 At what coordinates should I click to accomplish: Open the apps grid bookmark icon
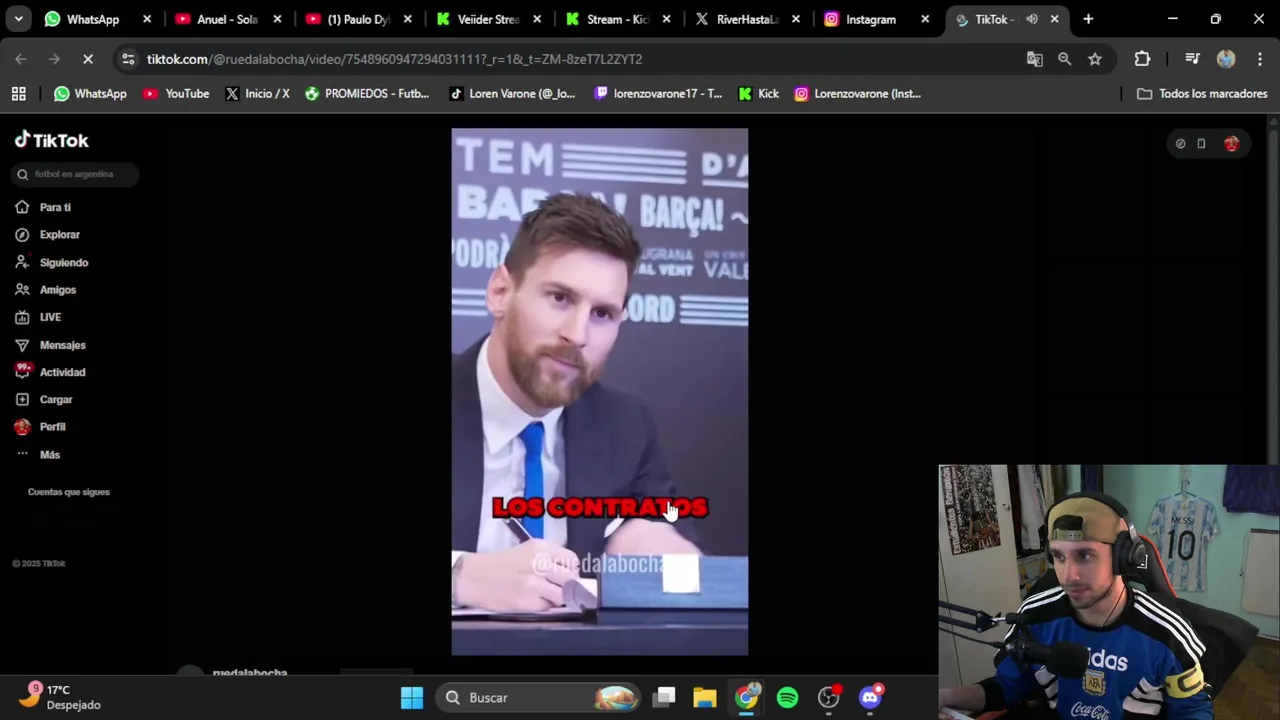[x=18, y=94]
